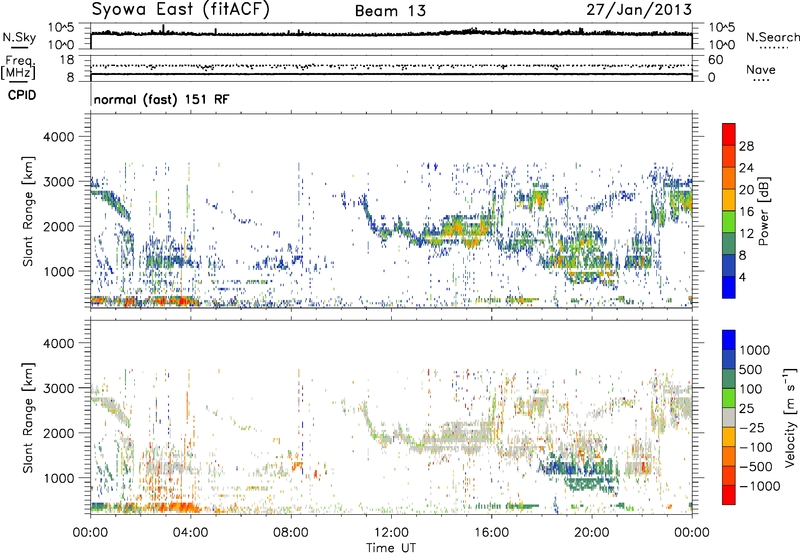Viewport: 800px width, 554px height.
Task: Click the "4" label on the Power scale
Action: (x=743, y=277)
